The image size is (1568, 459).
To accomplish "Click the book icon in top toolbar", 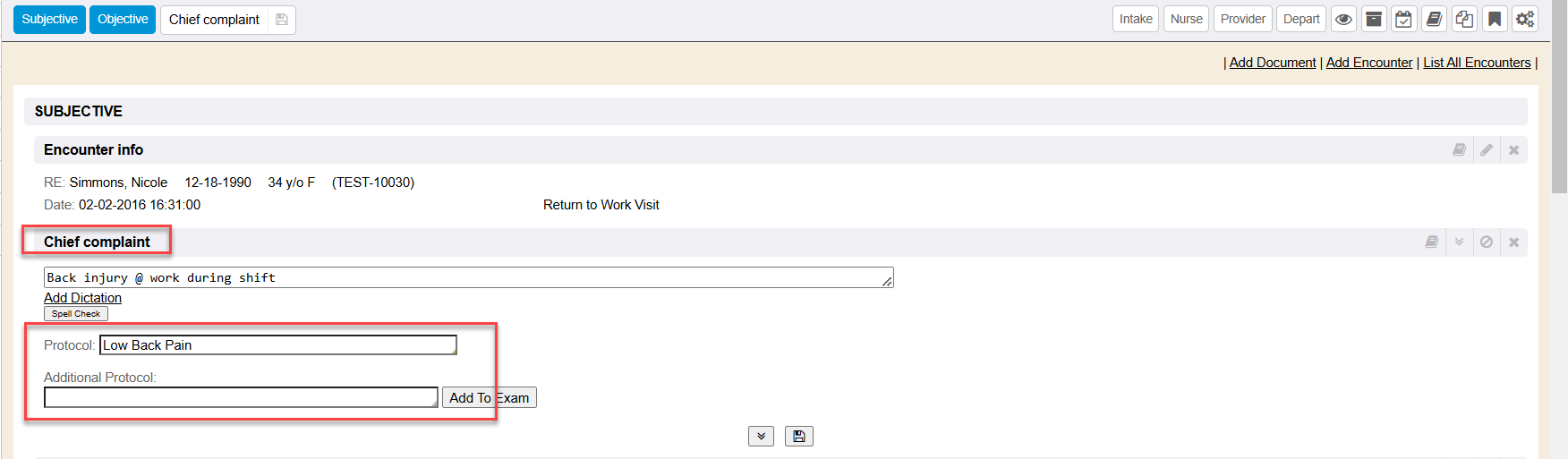I will 1434,19.
